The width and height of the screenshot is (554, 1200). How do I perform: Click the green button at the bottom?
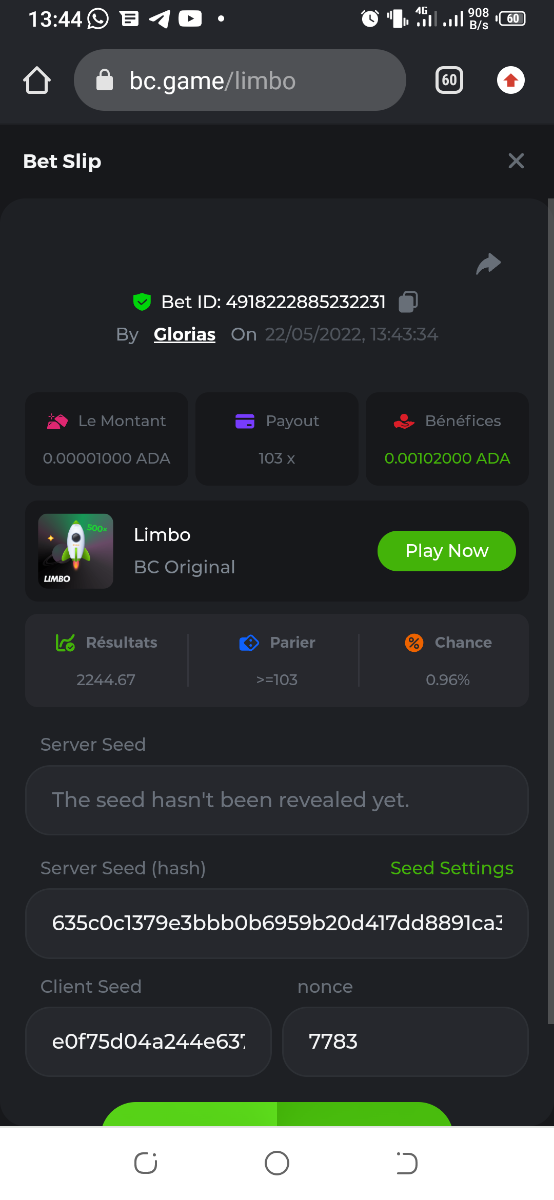277,1114
